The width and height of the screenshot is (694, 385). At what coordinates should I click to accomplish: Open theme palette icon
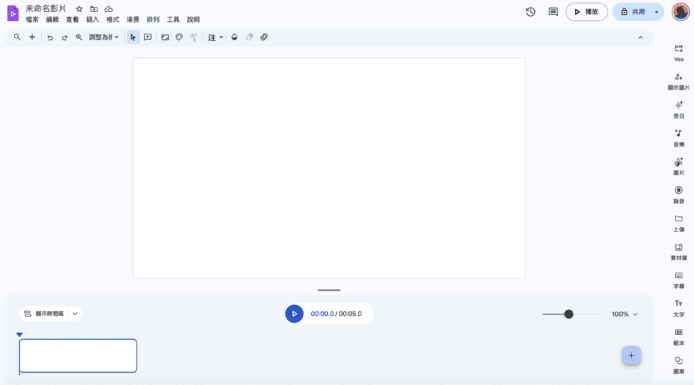point(179,37)
